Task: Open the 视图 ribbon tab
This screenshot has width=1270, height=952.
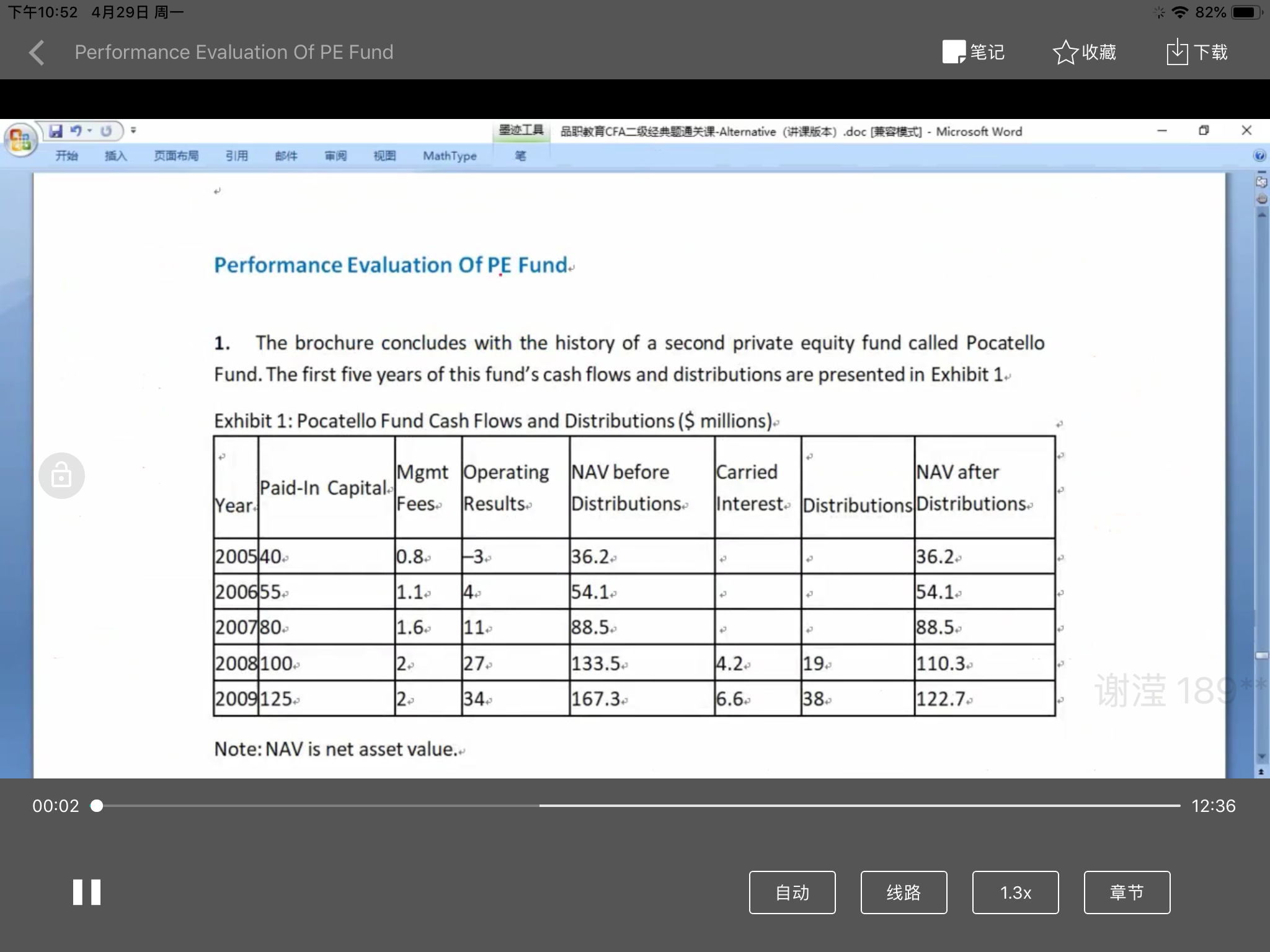Action: [384, 156]
